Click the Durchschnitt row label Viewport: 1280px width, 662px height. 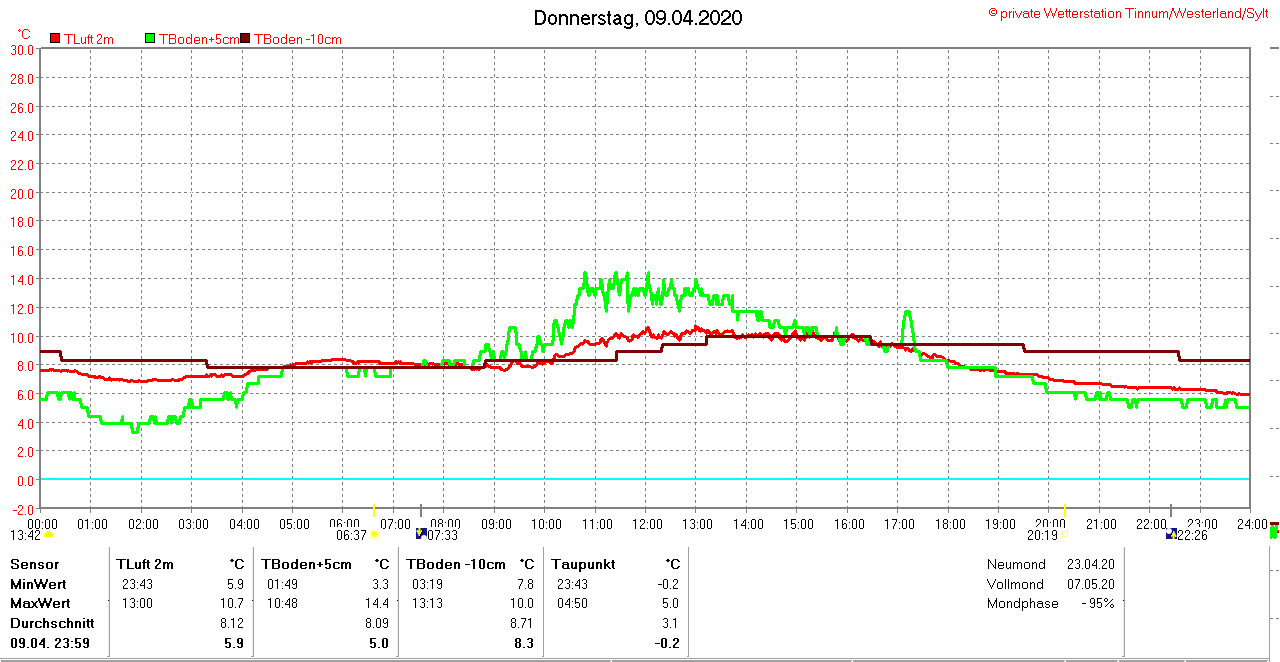(52, 623)
